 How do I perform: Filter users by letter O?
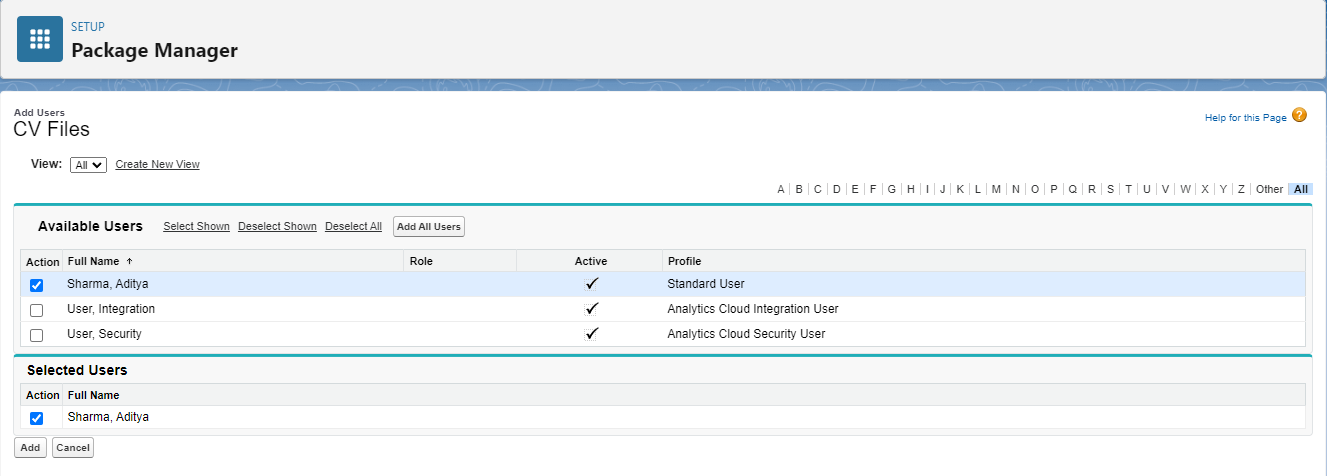pos(1035,189)
